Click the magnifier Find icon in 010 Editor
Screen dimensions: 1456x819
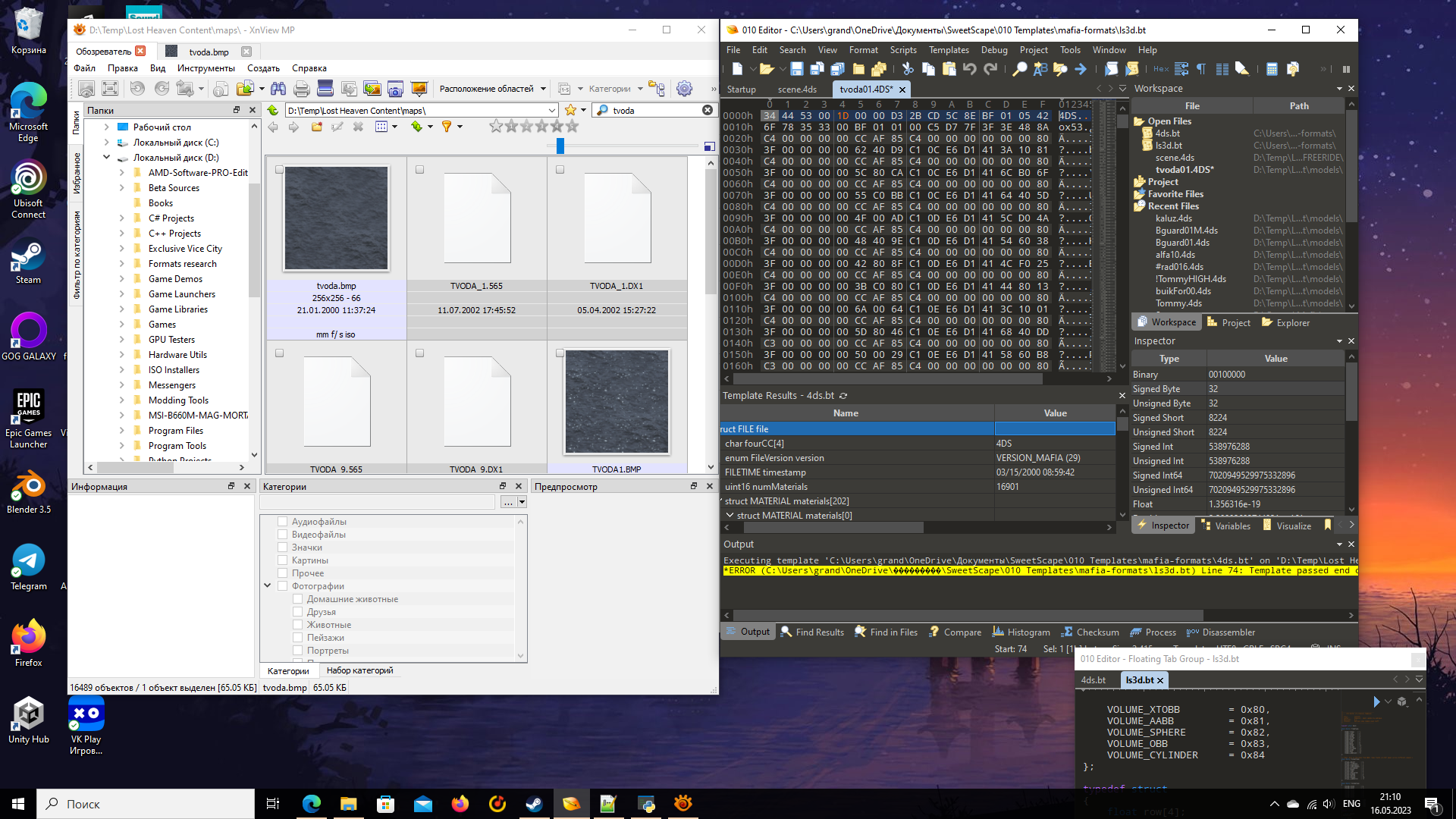click(x=1019, y=69)
